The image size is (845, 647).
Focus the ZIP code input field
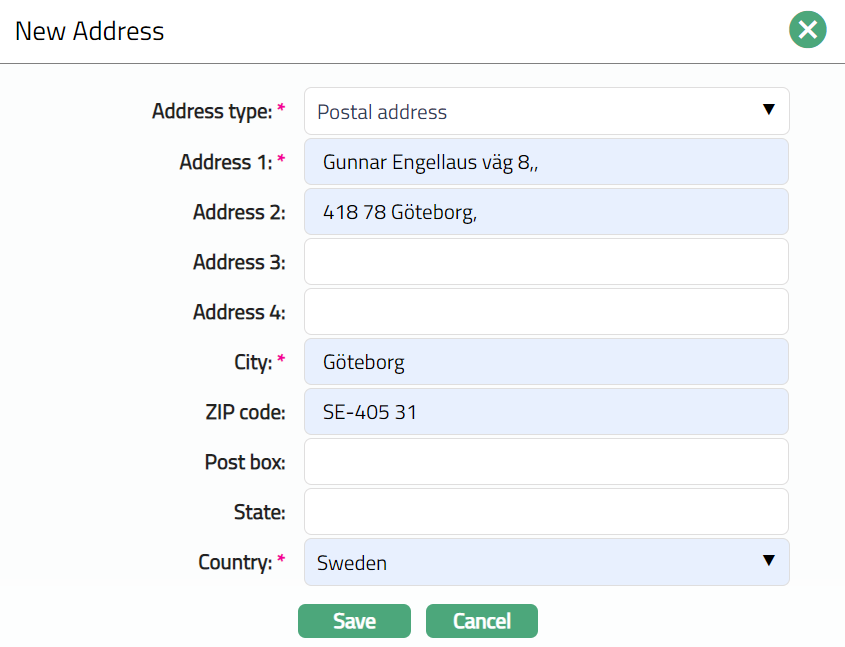pyautogui.click(x=546, y=412)
